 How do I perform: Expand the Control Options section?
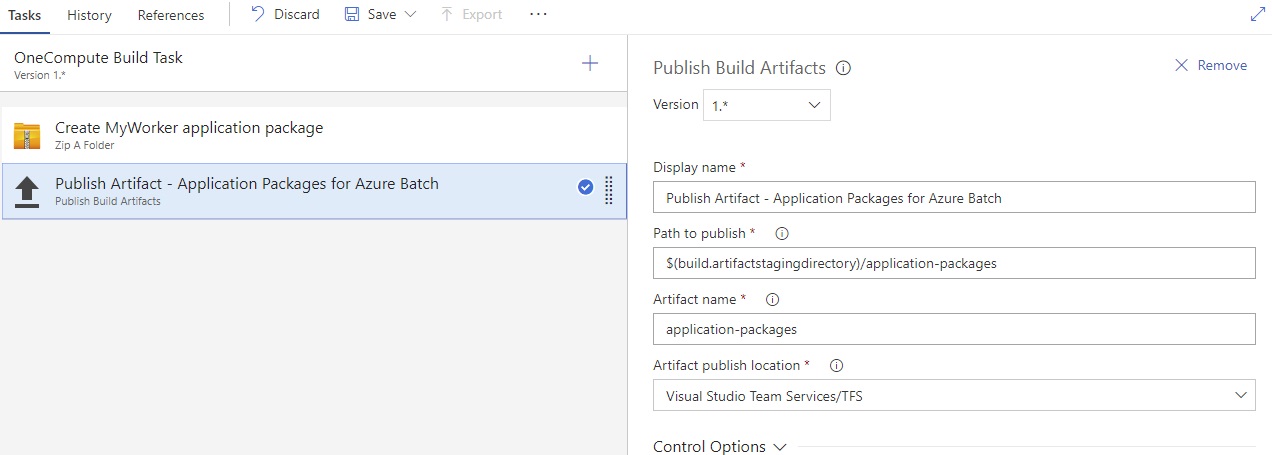pyautogui.click(x=719, y=446)
